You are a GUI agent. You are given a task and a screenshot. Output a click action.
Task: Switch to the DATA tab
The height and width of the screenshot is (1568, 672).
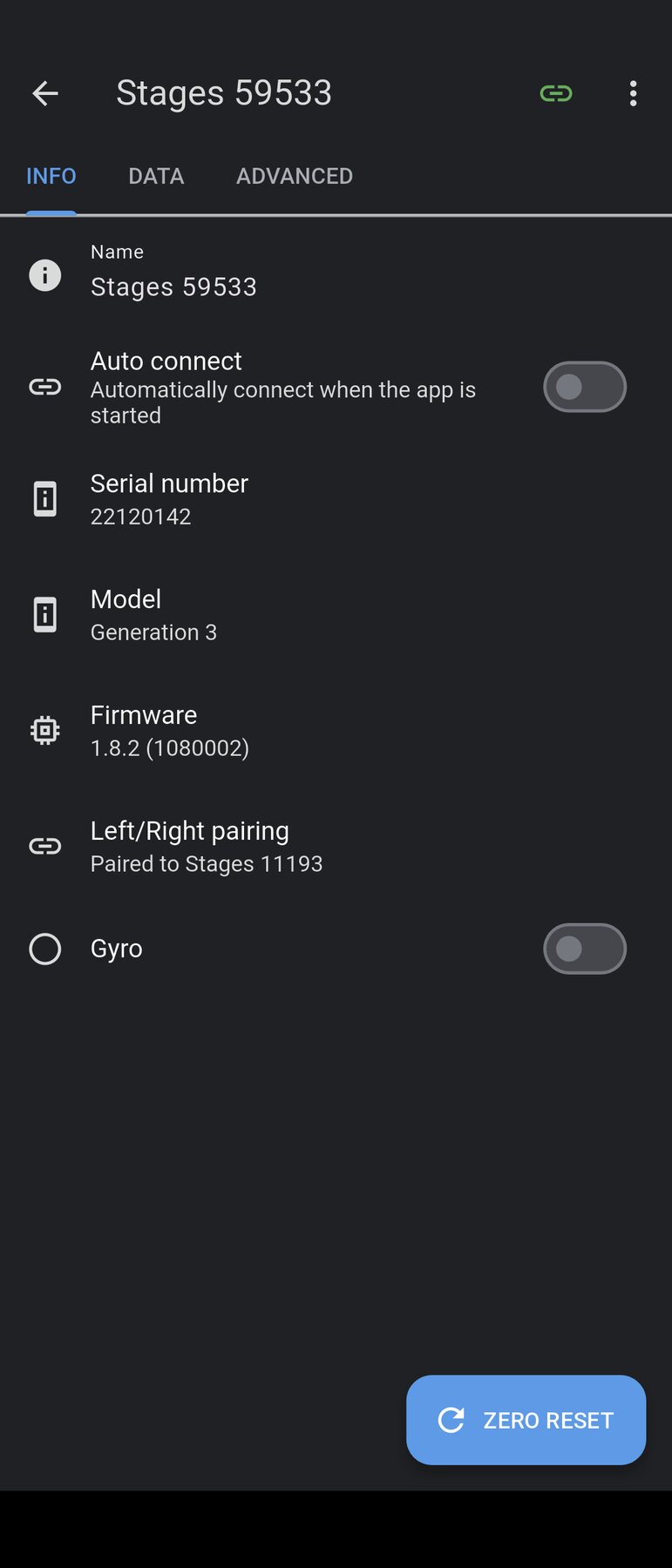[x=156, y=176]
